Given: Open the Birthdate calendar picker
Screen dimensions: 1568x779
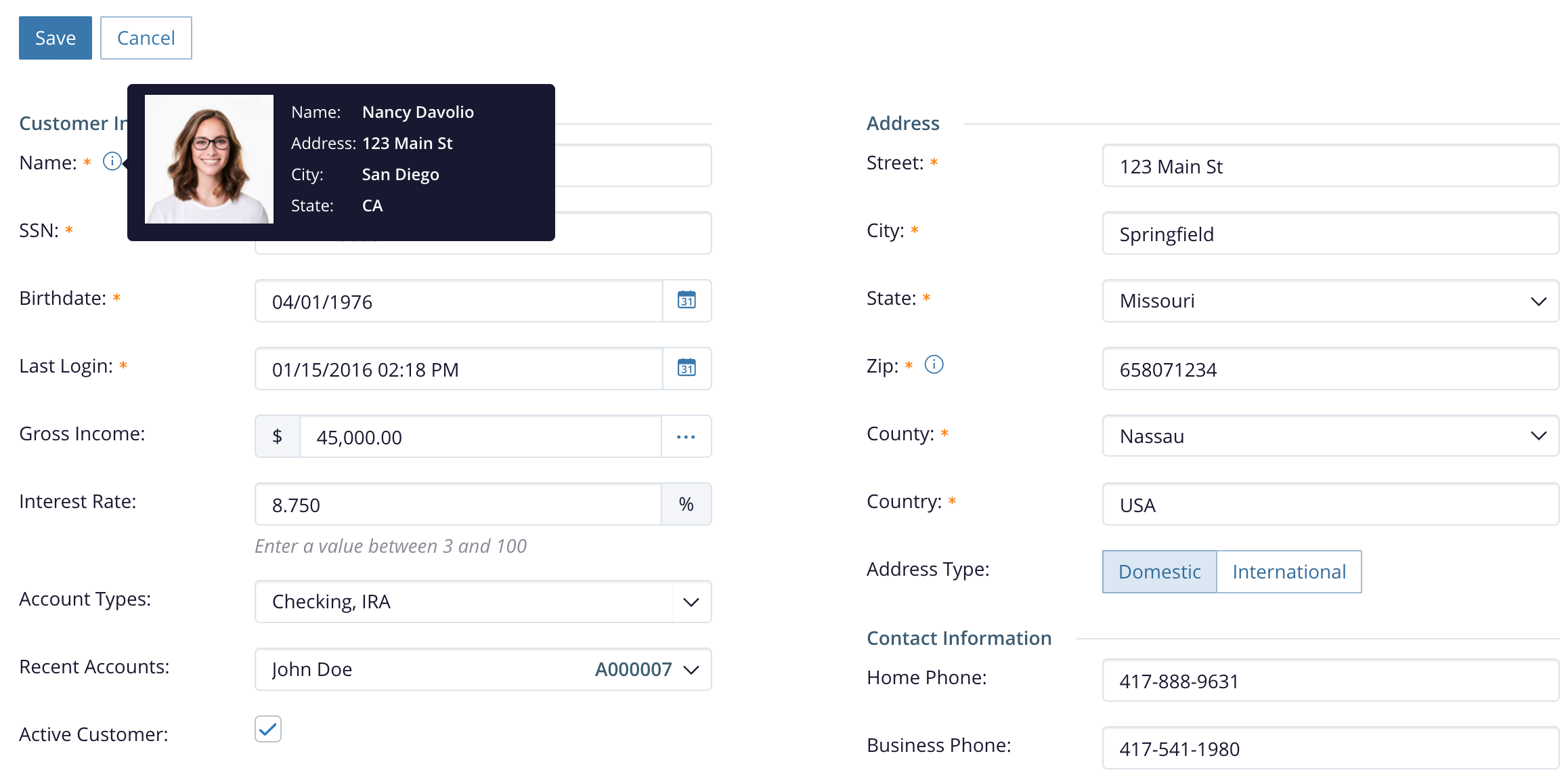Looking at the screenshot, I should [x=687, y=301].
